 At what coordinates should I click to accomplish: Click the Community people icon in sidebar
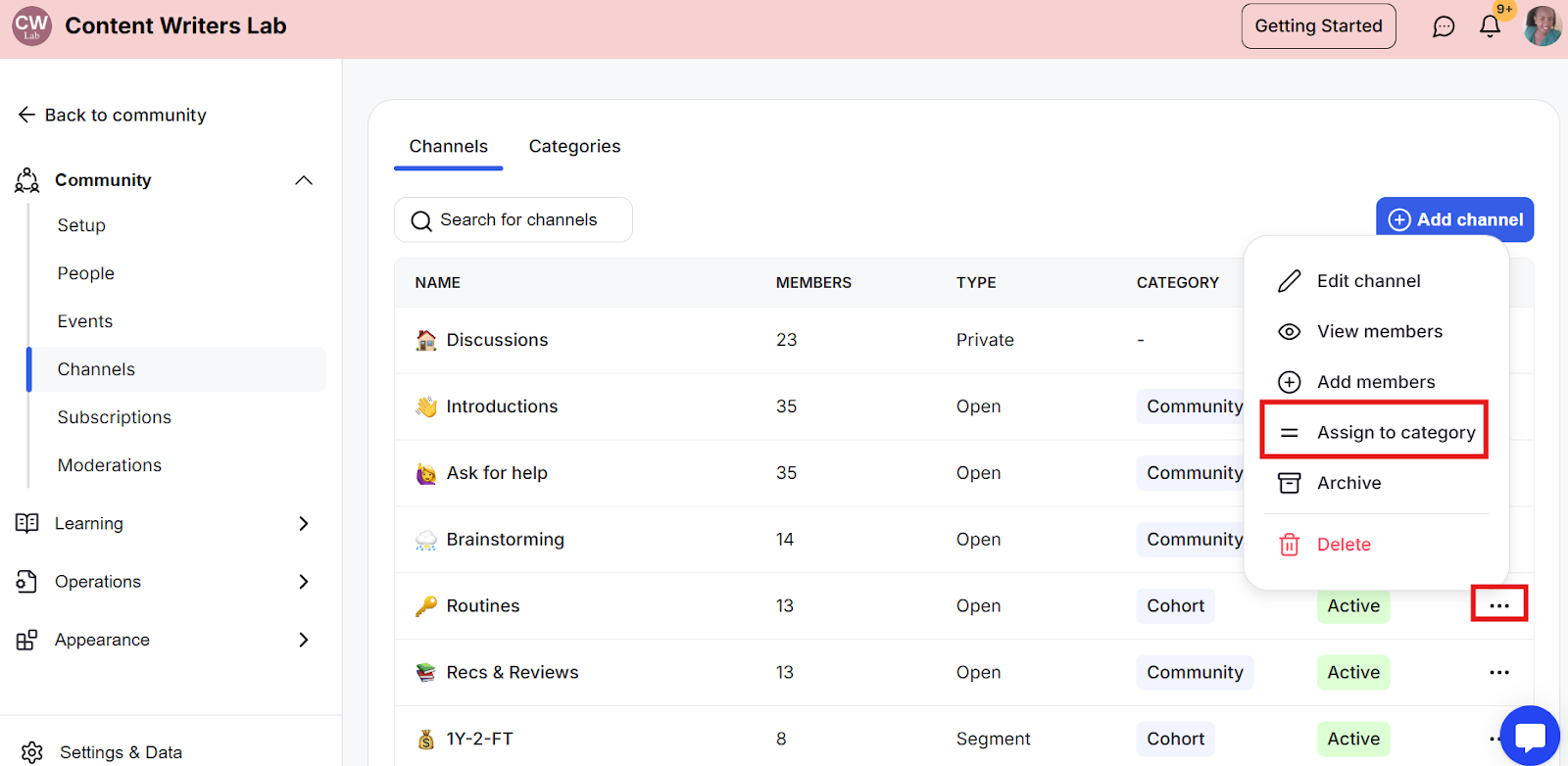(x=27, y=180)
